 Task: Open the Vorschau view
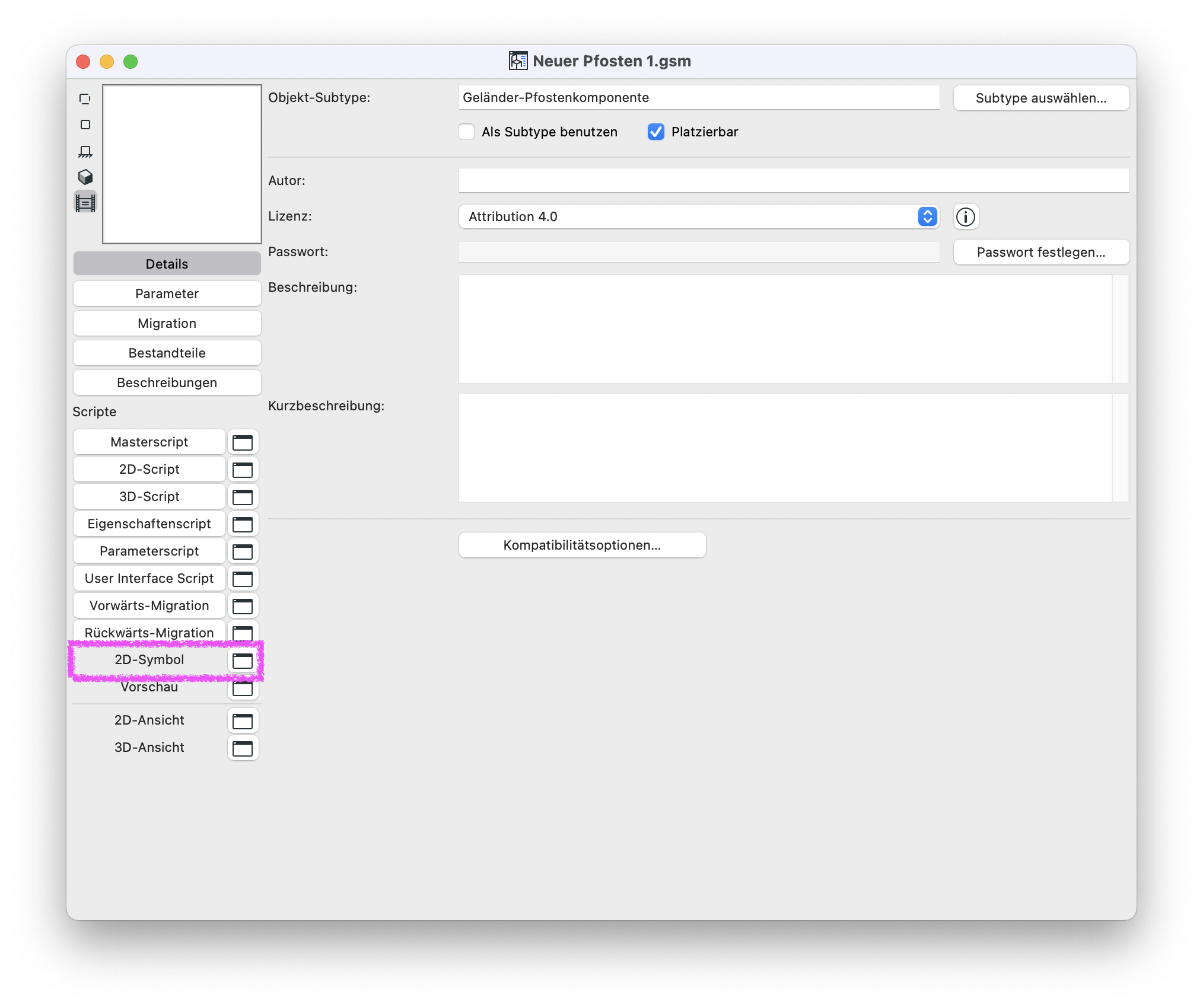point(149,687)
